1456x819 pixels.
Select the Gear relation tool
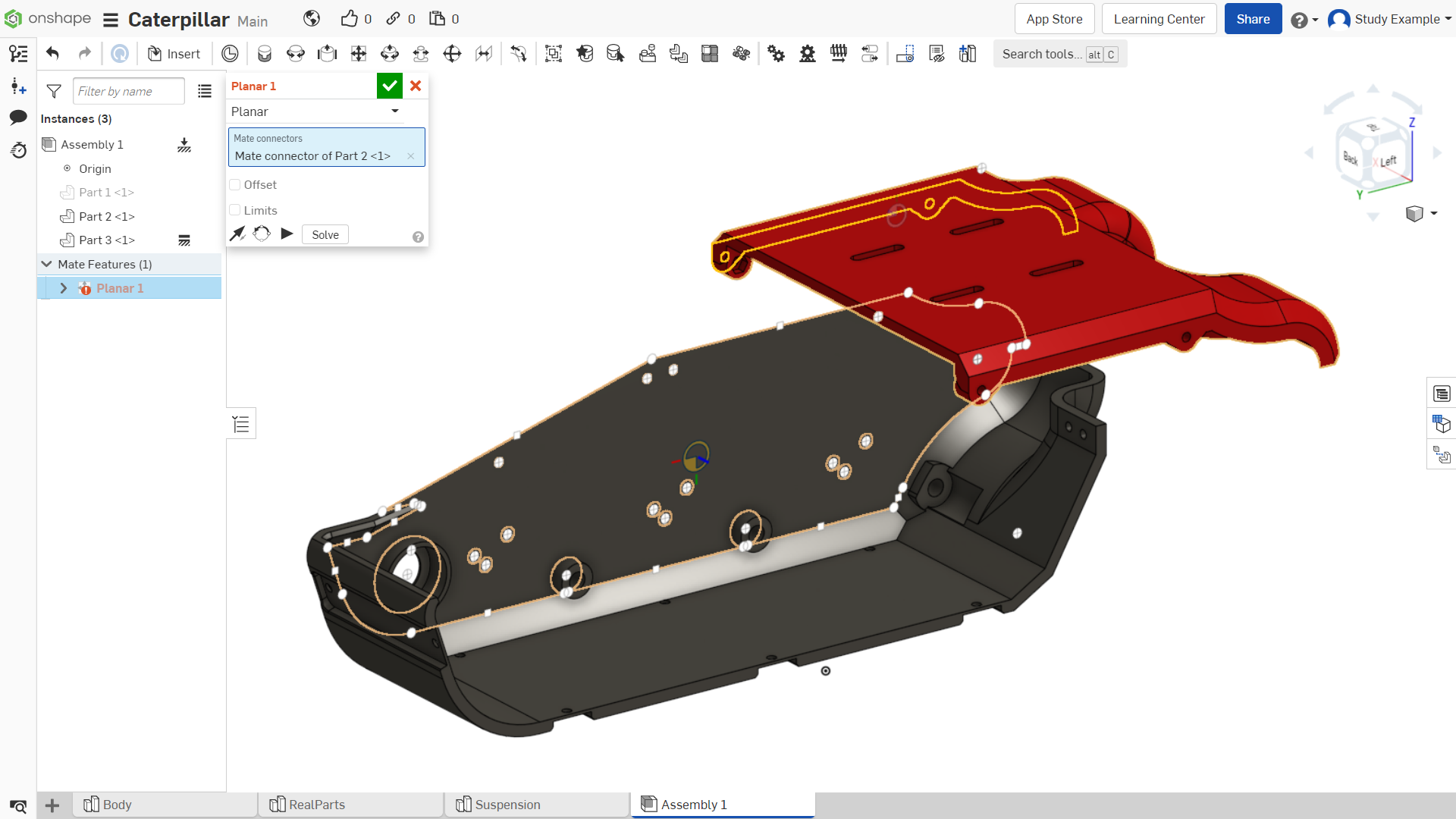pos(776,54)
